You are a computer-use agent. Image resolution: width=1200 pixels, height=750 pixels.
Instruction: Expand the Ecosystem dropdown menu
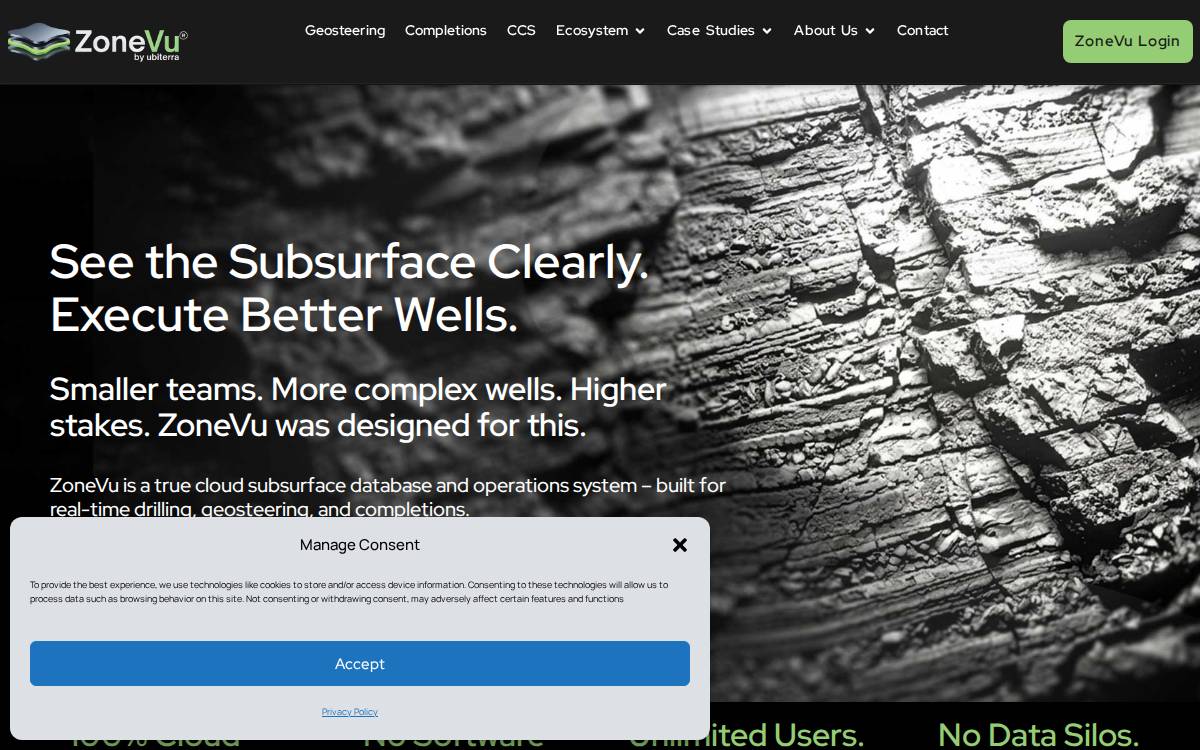click(601, 31)
